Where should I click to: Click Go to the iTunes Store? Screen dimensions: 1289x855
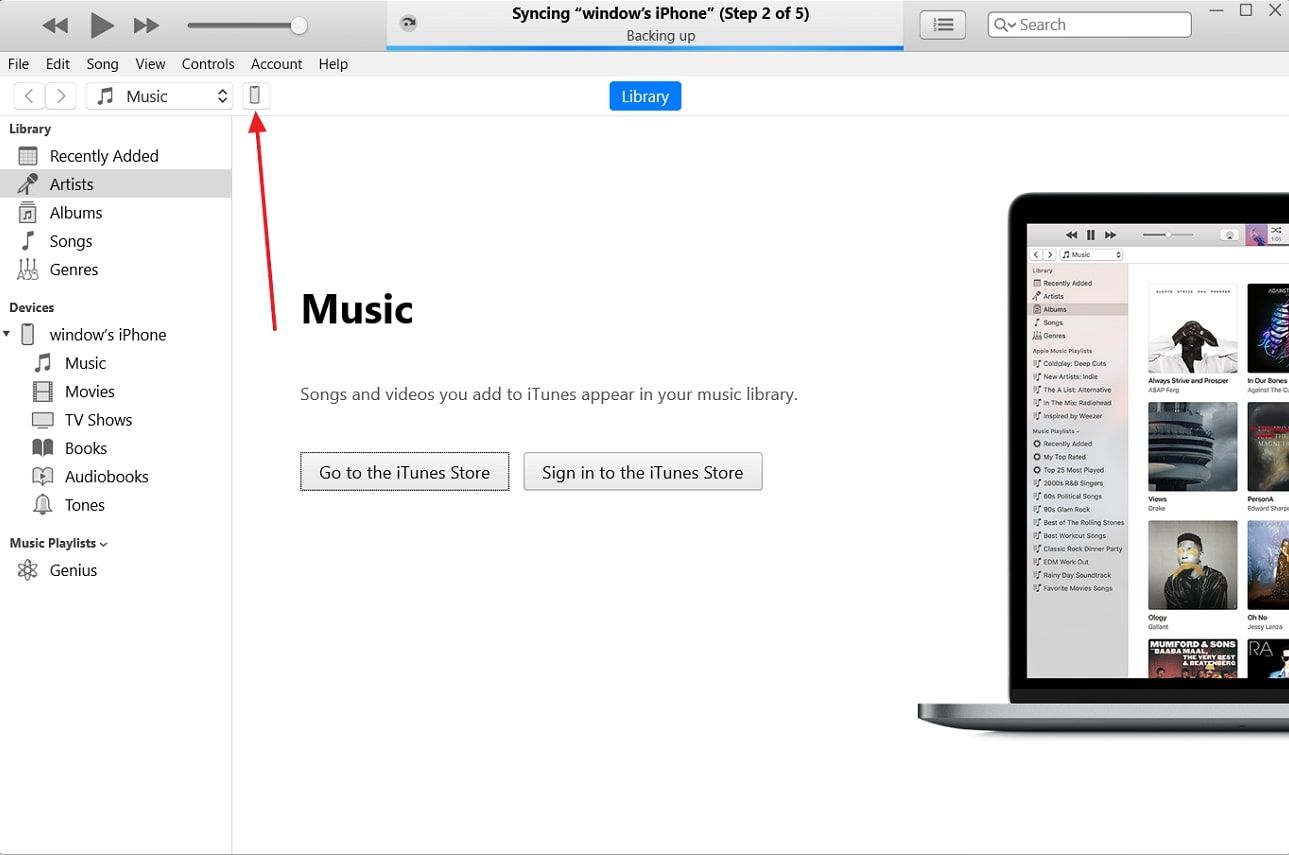tap(404, 472)
